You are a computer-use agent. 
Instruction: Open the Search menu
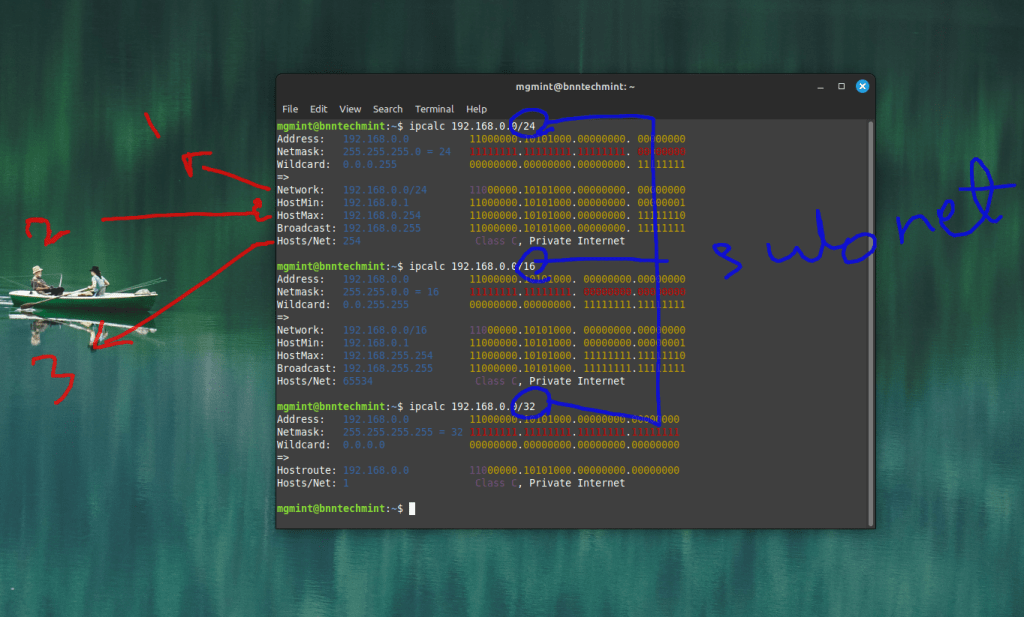(387, 109)
